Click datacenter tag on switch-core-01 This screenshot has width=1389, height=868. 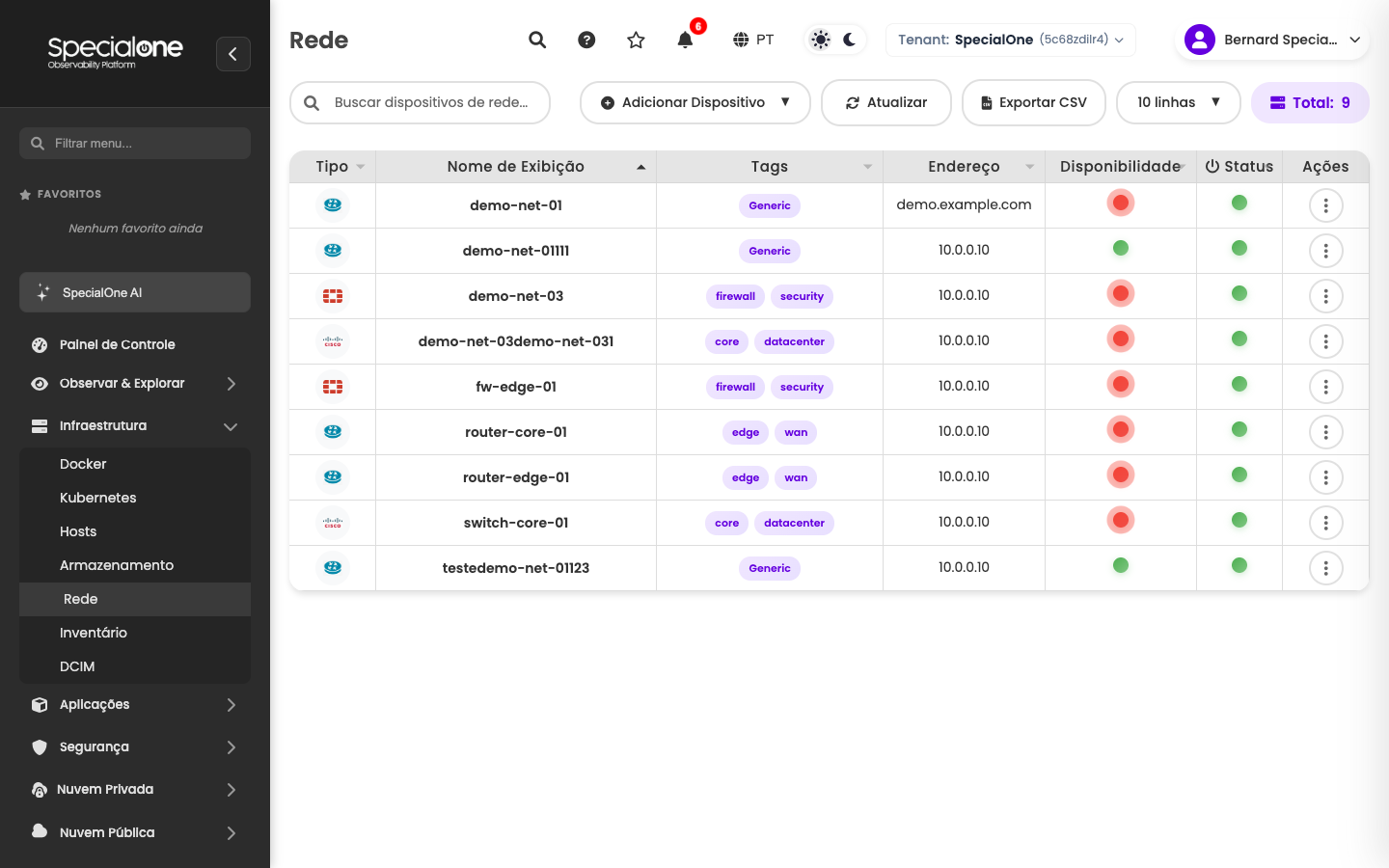(795, 523)
